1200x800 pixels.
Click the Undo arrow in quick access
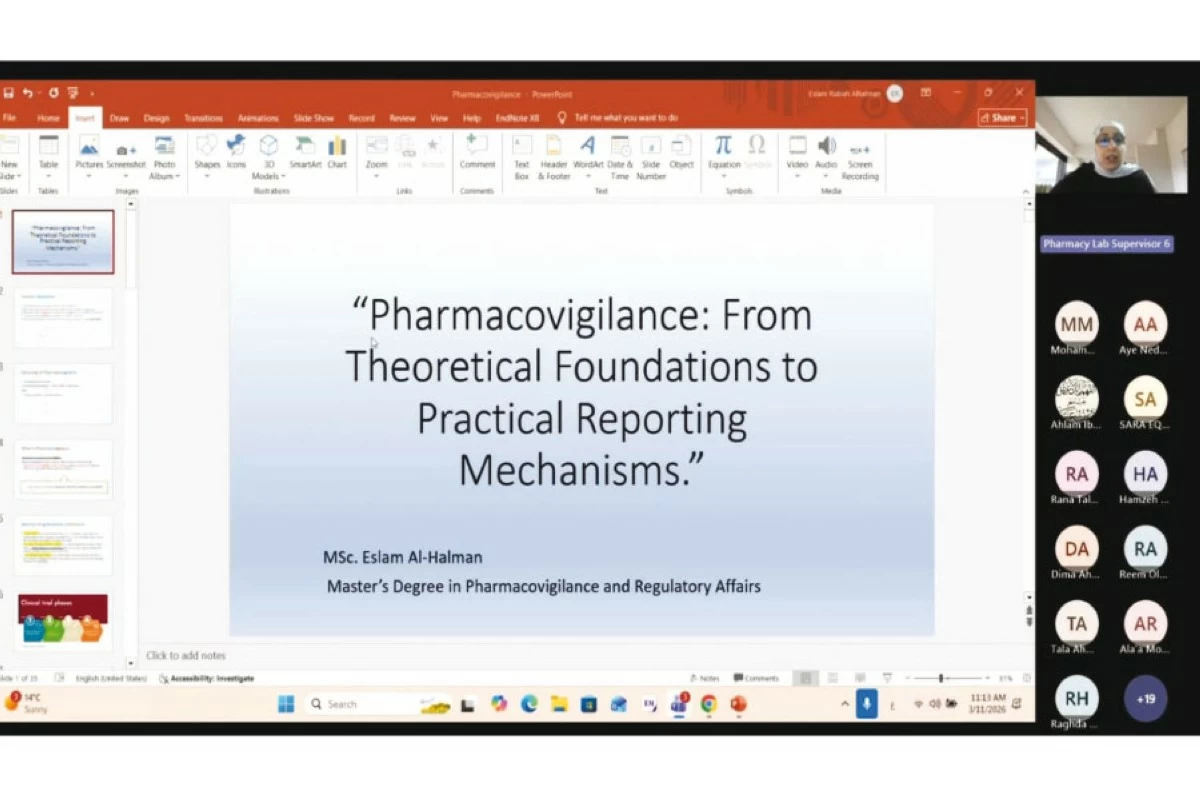click(28, 93)
